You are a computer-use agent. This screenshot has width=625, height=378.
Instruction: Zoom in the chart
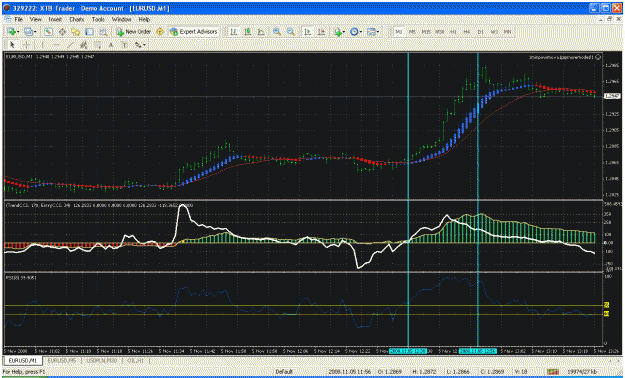277,32
